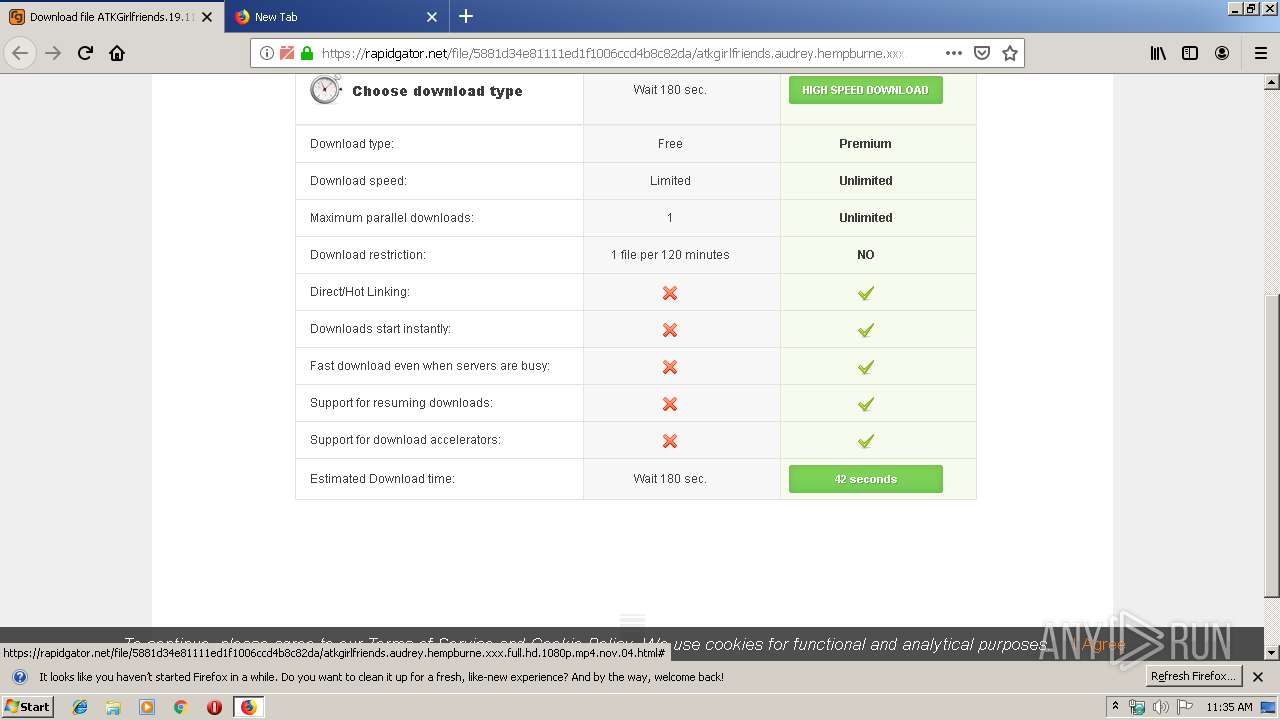Click Refresh Firefox button
Viewport: 1280px width, 720px height.
tap(1193, 676)
